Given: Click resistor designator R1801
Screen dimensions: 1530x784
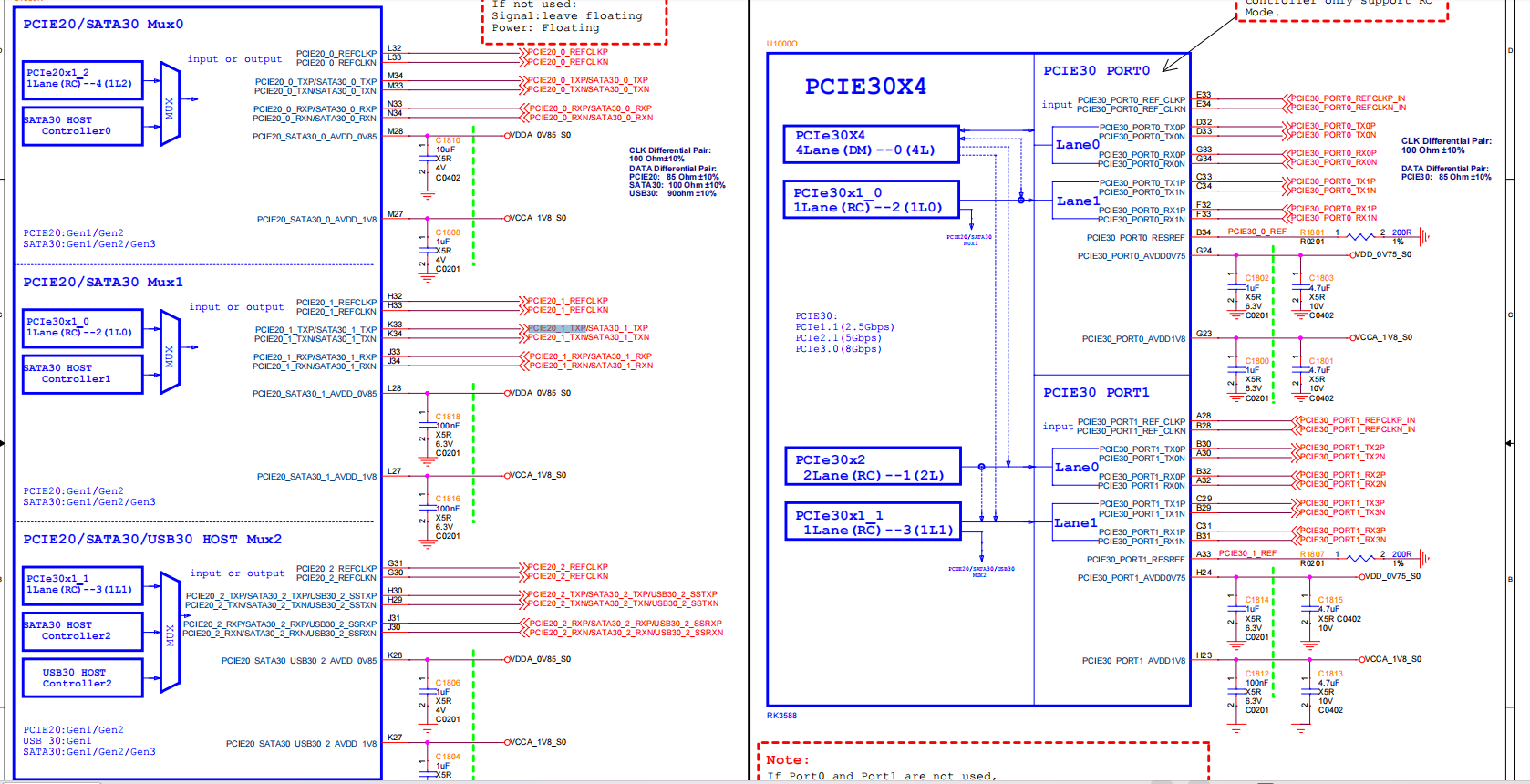Looking at the screenshot, I should pos(1312,232).
